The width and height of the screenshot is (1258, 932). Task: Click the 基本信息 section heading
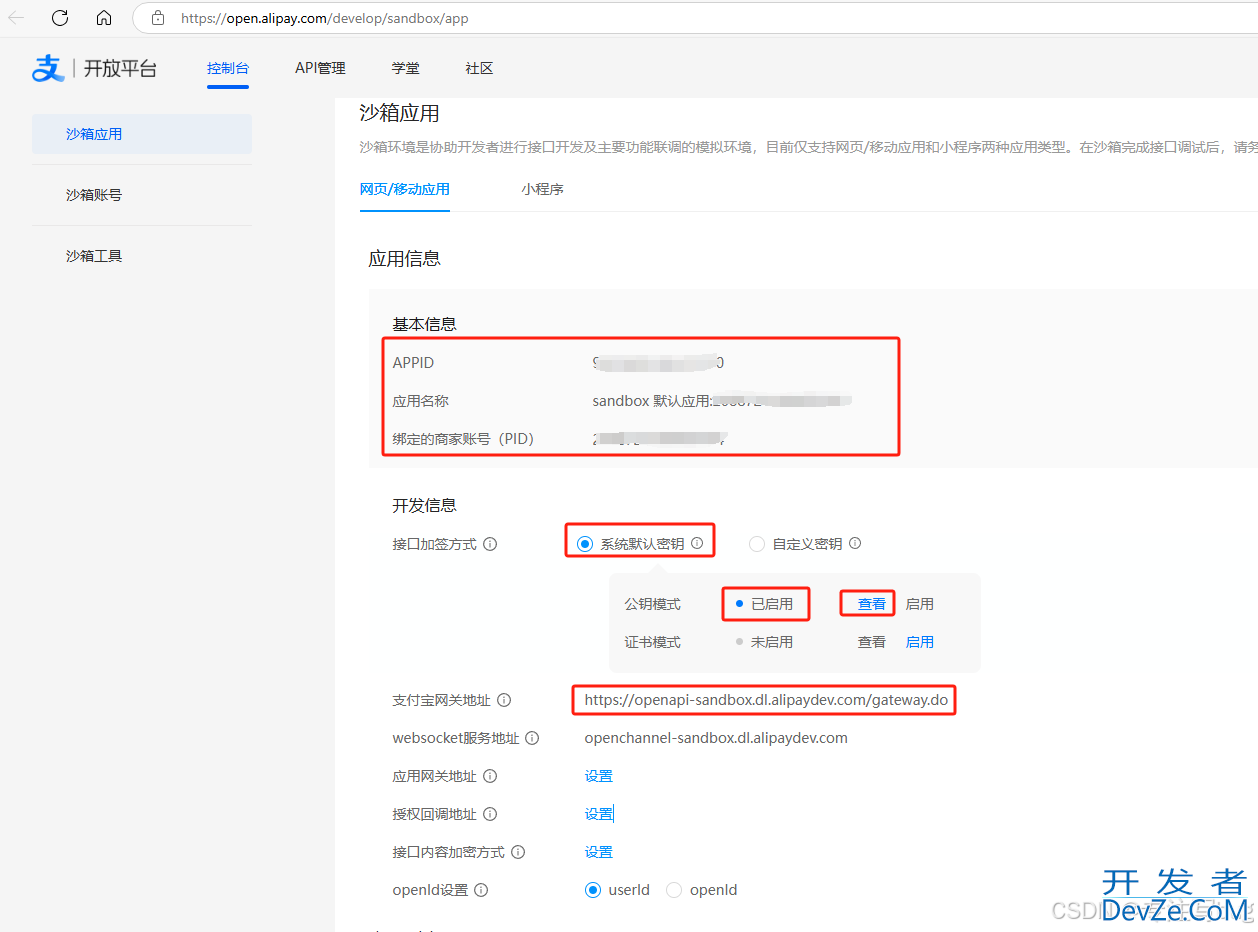click(x=425, y=324)
